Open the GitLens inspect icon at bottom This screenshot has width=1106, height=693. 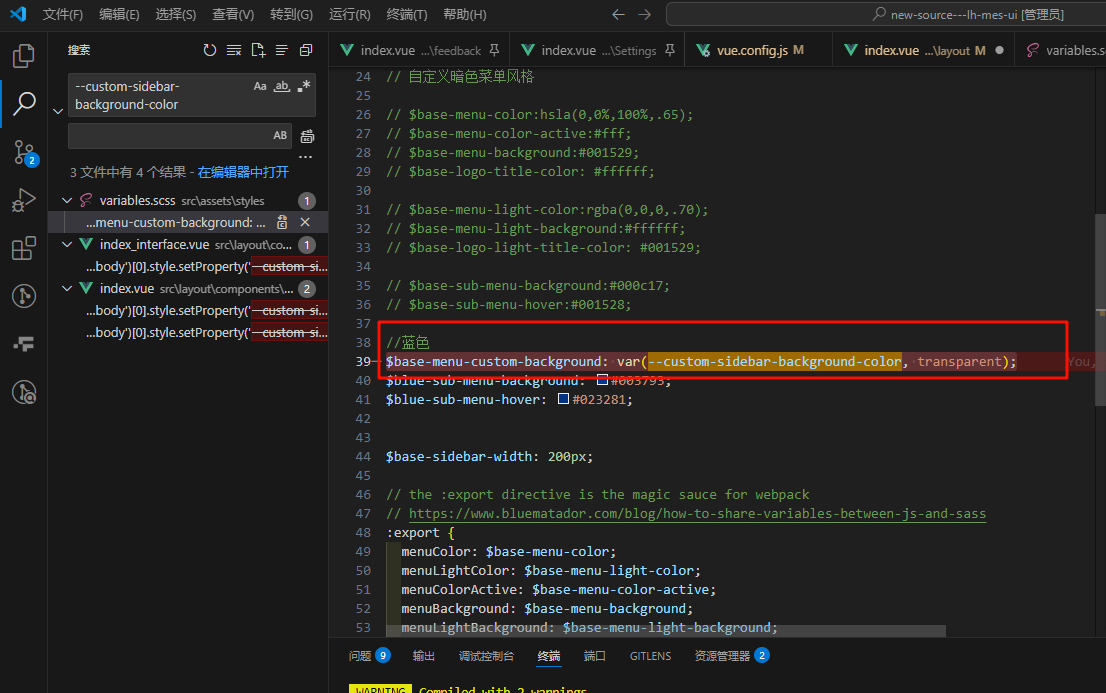24,392
